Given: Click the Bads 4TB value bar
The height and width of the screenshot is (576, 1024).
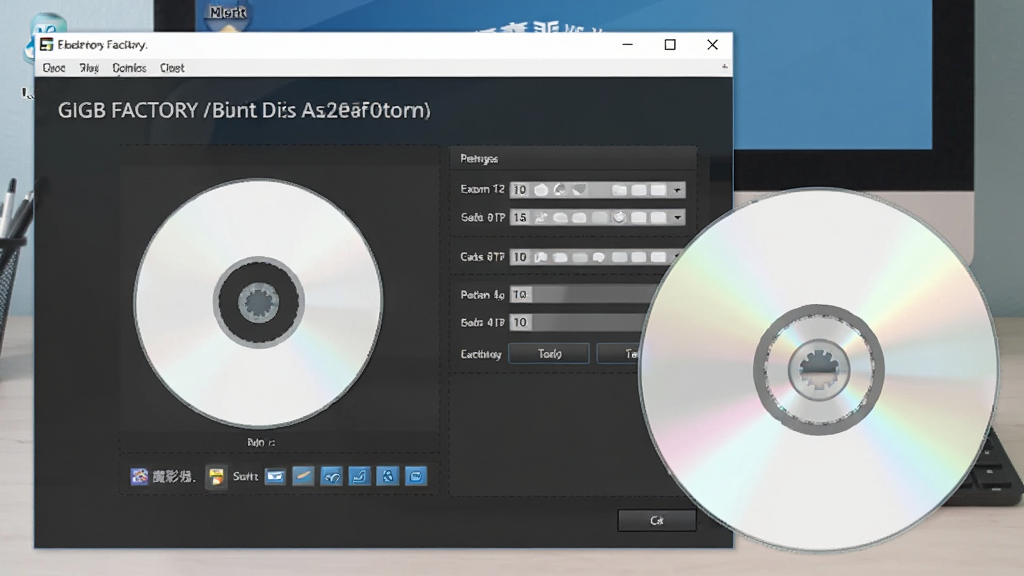Looking at the screenshot, I should (x=581, y=322).
